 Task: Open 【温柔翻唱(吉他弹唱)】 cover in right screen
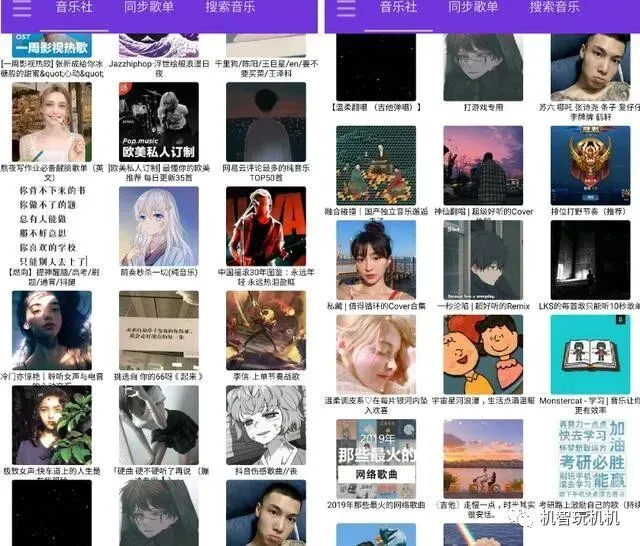(x=376, y=67)
